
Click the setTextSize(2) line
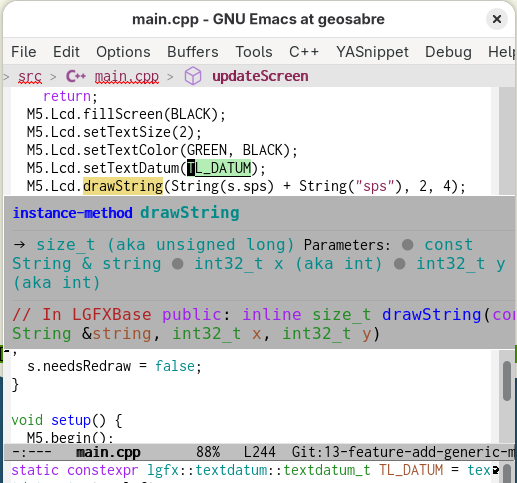coord(114,132)
